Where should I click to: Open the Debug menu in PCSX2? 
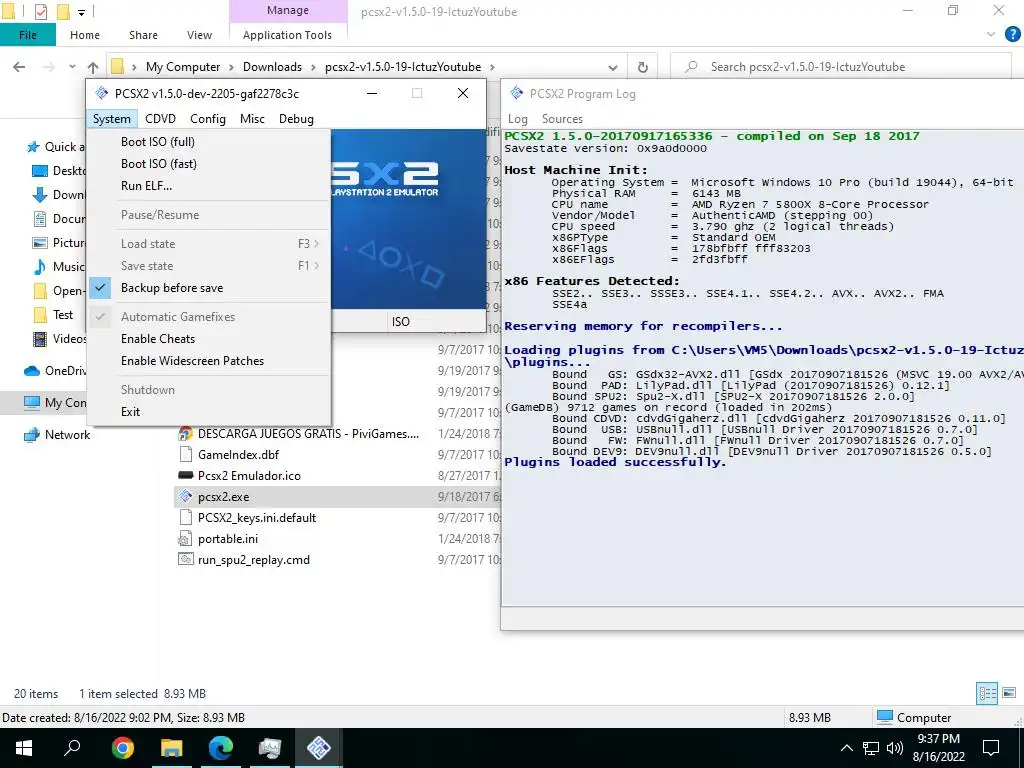point(296,119)
